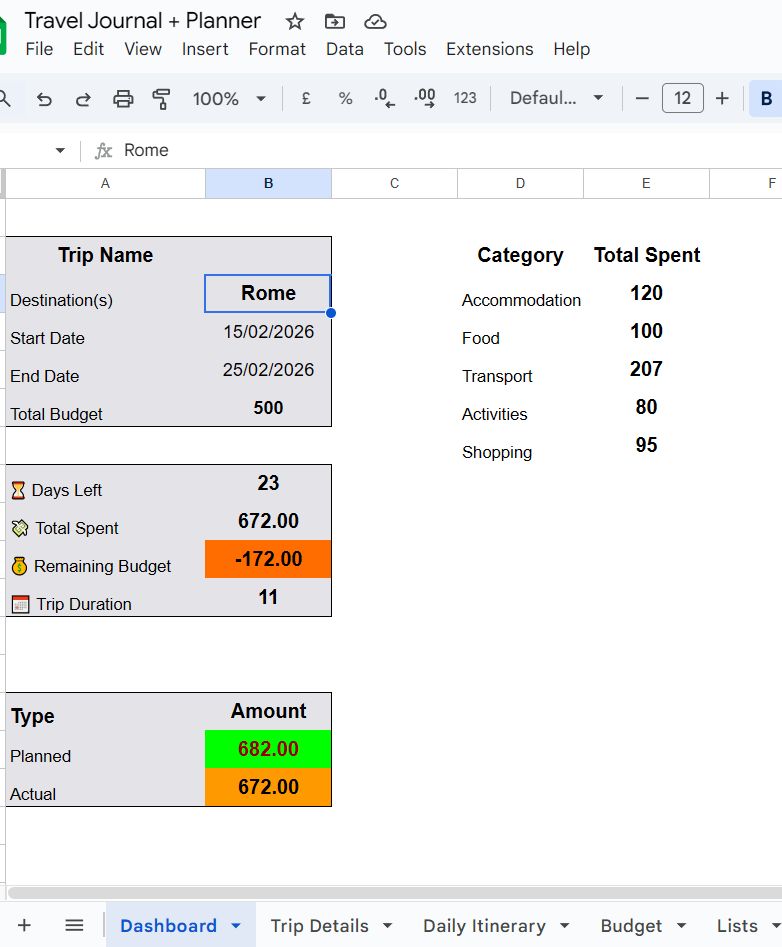Activate the paint format tool

coord(161,98)
